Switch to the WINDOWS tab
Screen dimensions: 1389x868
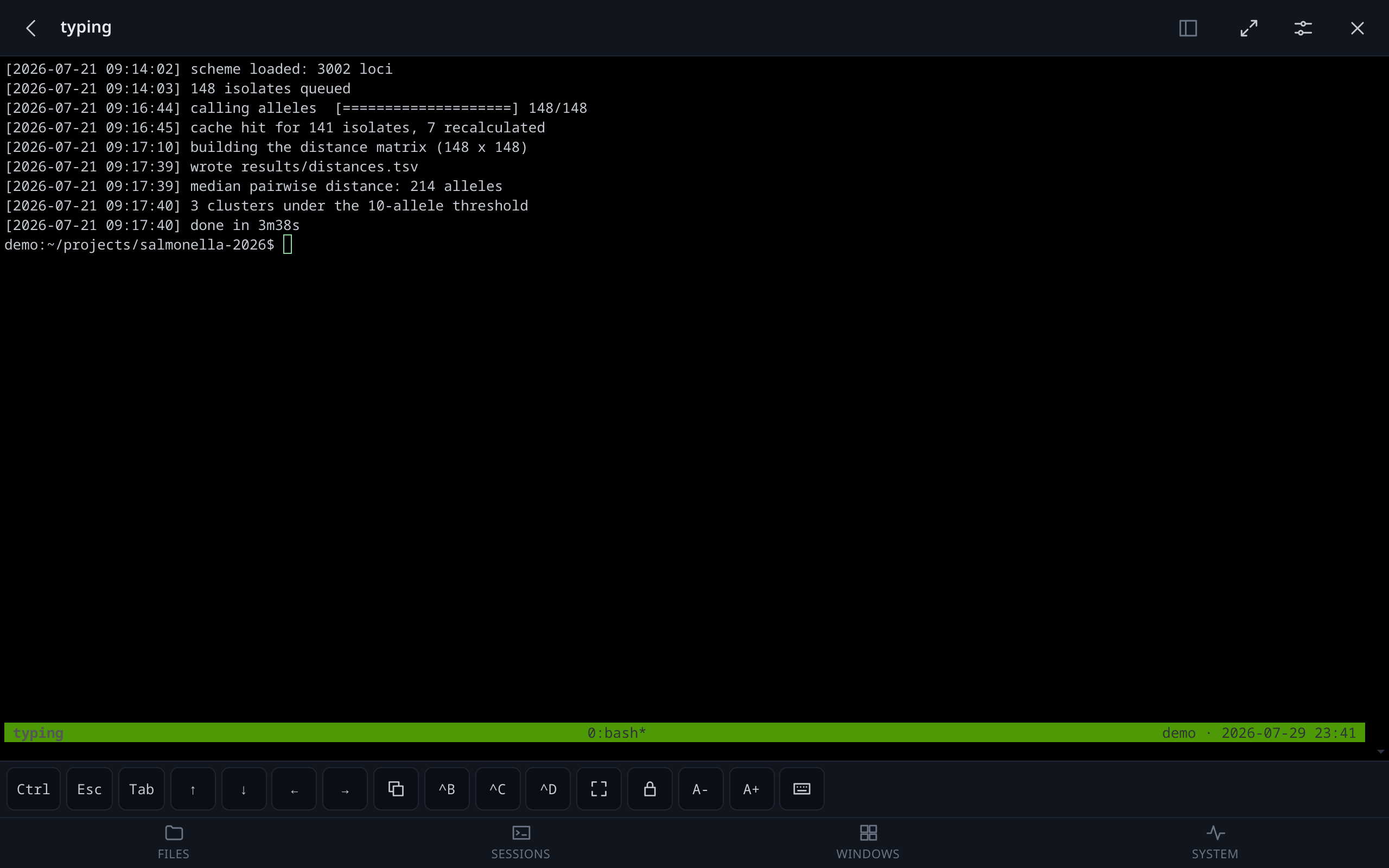(x=868, y=843)
